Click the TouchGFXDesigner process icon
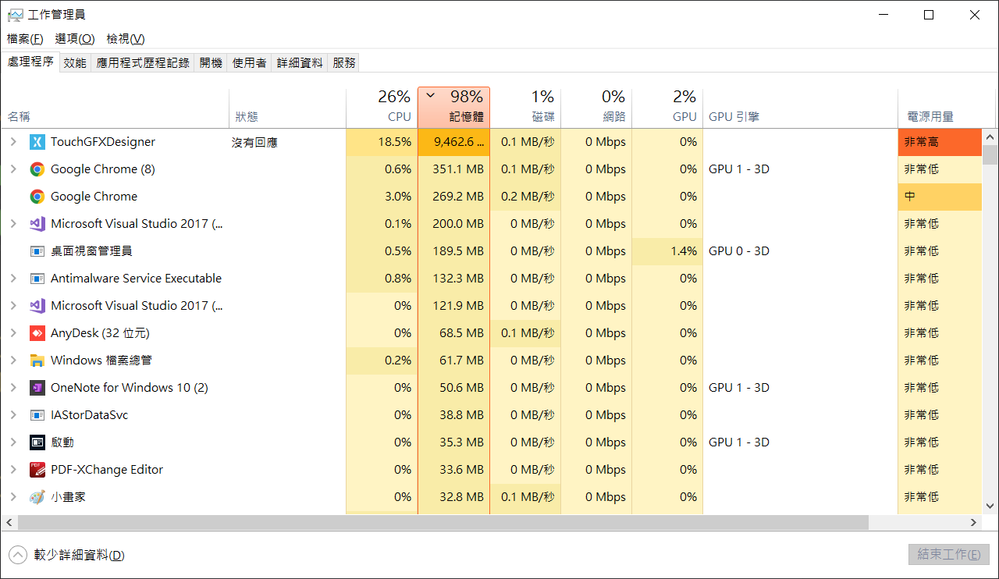 pos(37,142)
